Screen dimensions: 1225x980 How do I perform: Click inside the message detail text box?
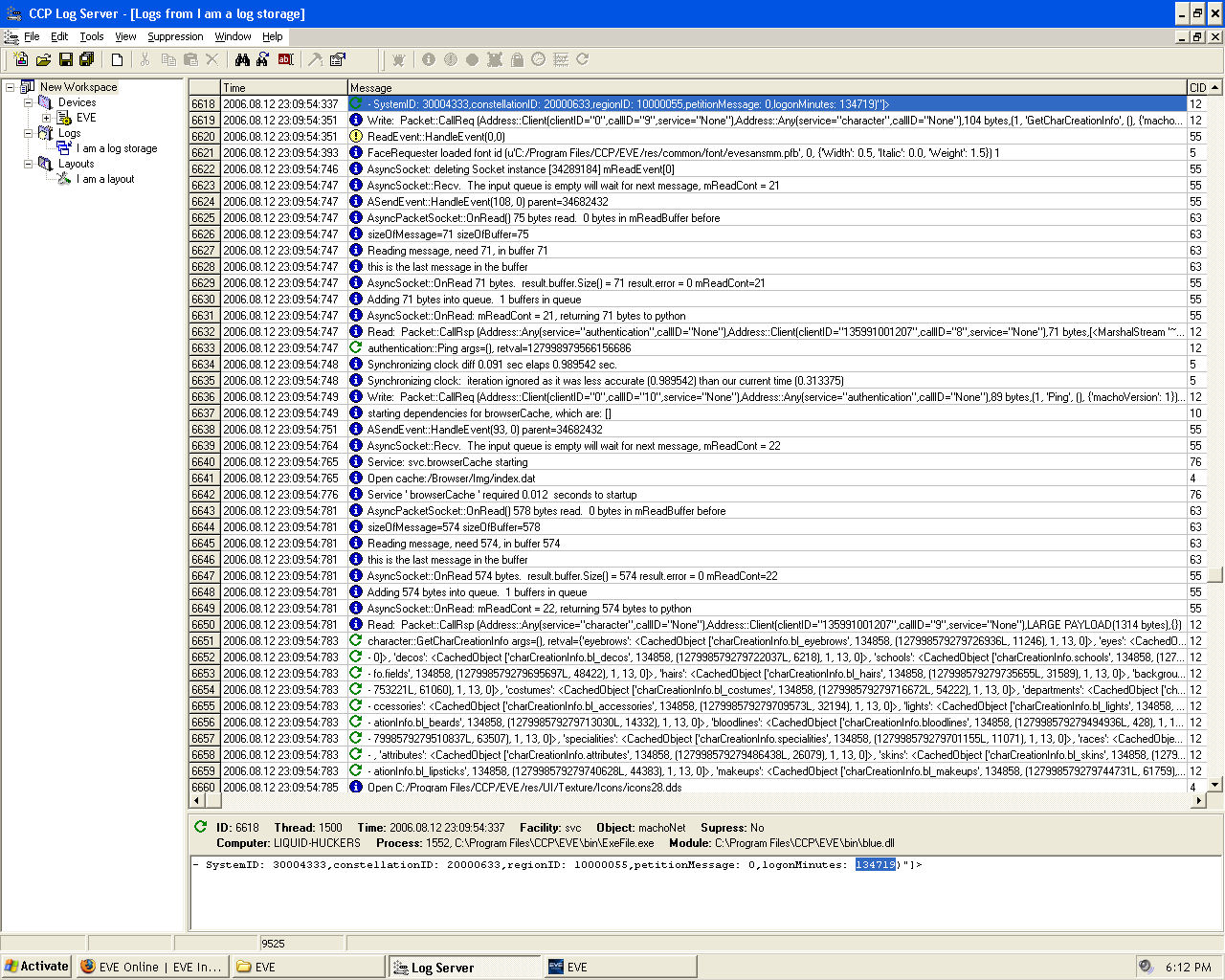705,893
